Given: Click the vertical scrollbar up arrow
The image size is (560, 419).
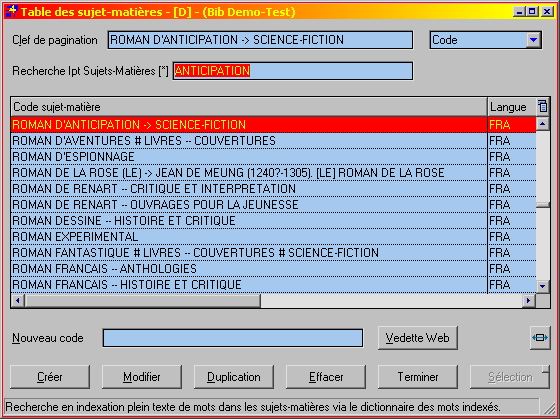Looking at the screenshot, I should pyautogui.click(x=543, y=124).
